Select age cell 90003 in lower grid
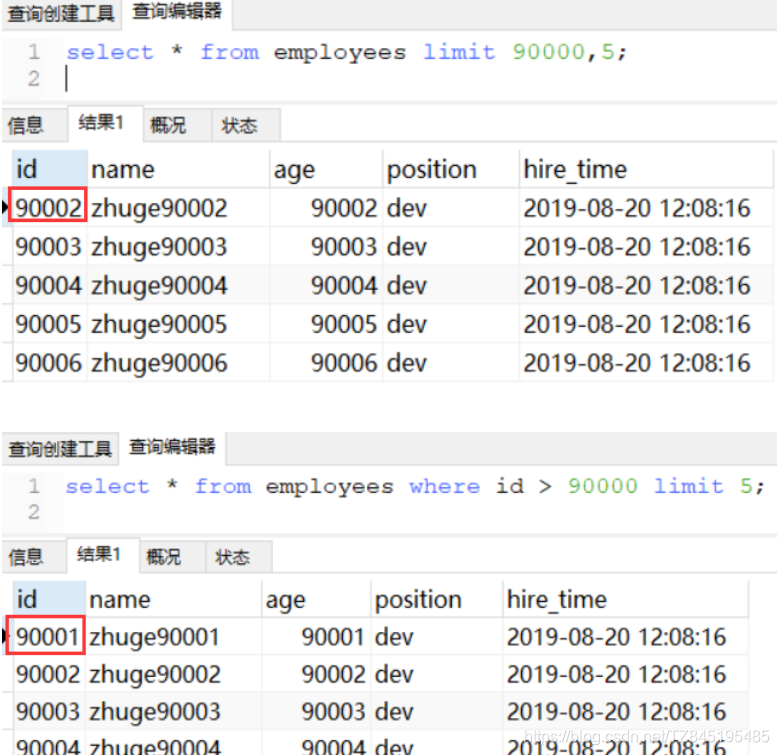Image resolution: width=779 pixels, height=755 pixels. tap(317, 711)
